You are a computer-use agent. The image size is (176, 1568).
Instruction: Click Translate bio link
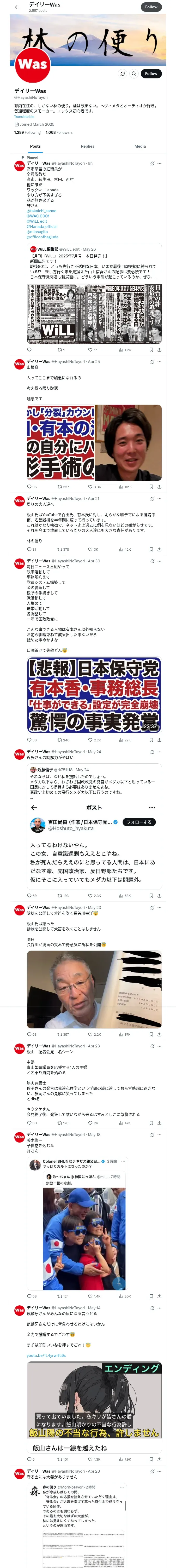(x=24, y=117)
